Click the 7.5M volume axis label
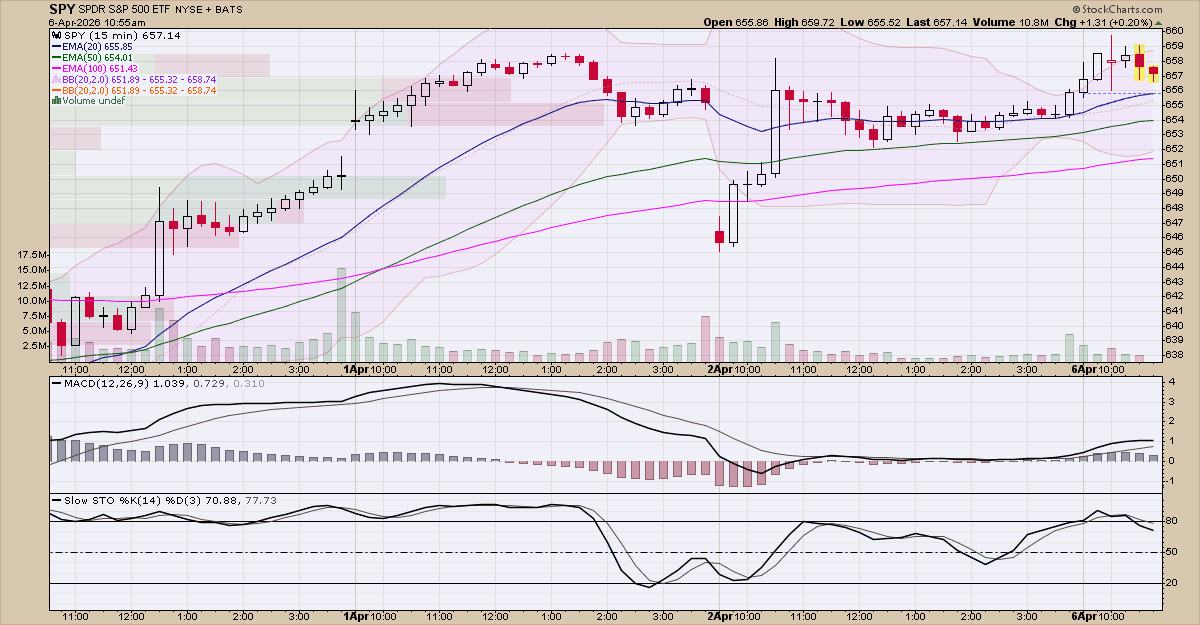Screen dimensions: 1200x625 click(x=36, y=316)
